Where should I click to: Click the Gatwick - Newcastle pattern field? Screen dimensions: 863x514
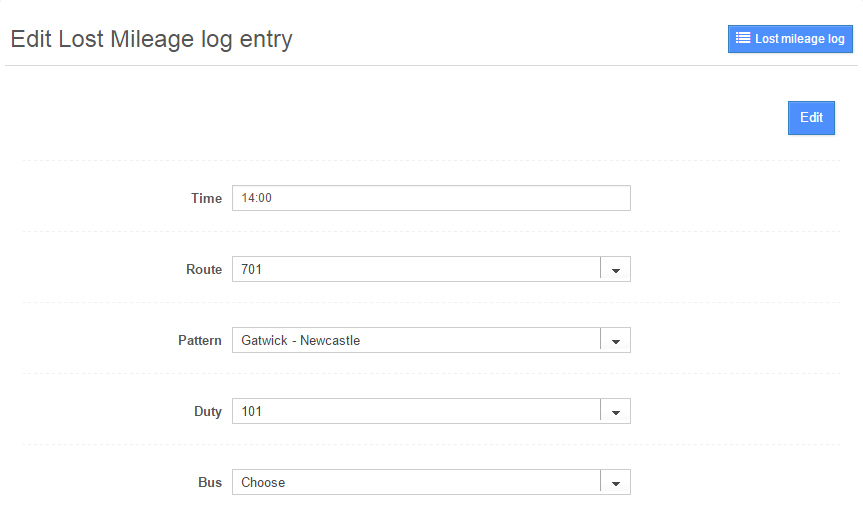(x=416, y=341)
